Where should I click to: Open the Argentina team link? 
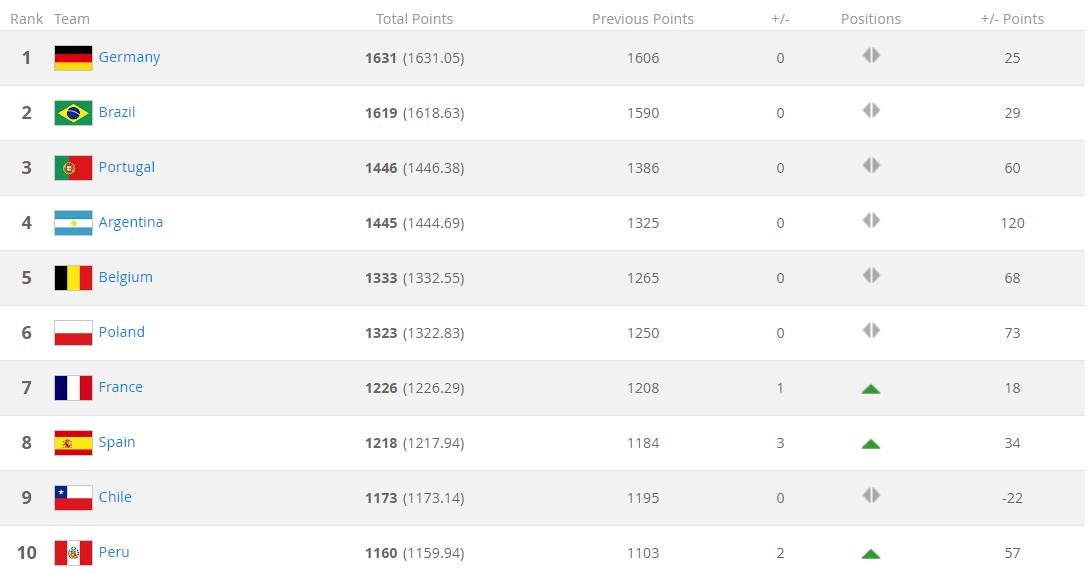[x=131, y=222]
